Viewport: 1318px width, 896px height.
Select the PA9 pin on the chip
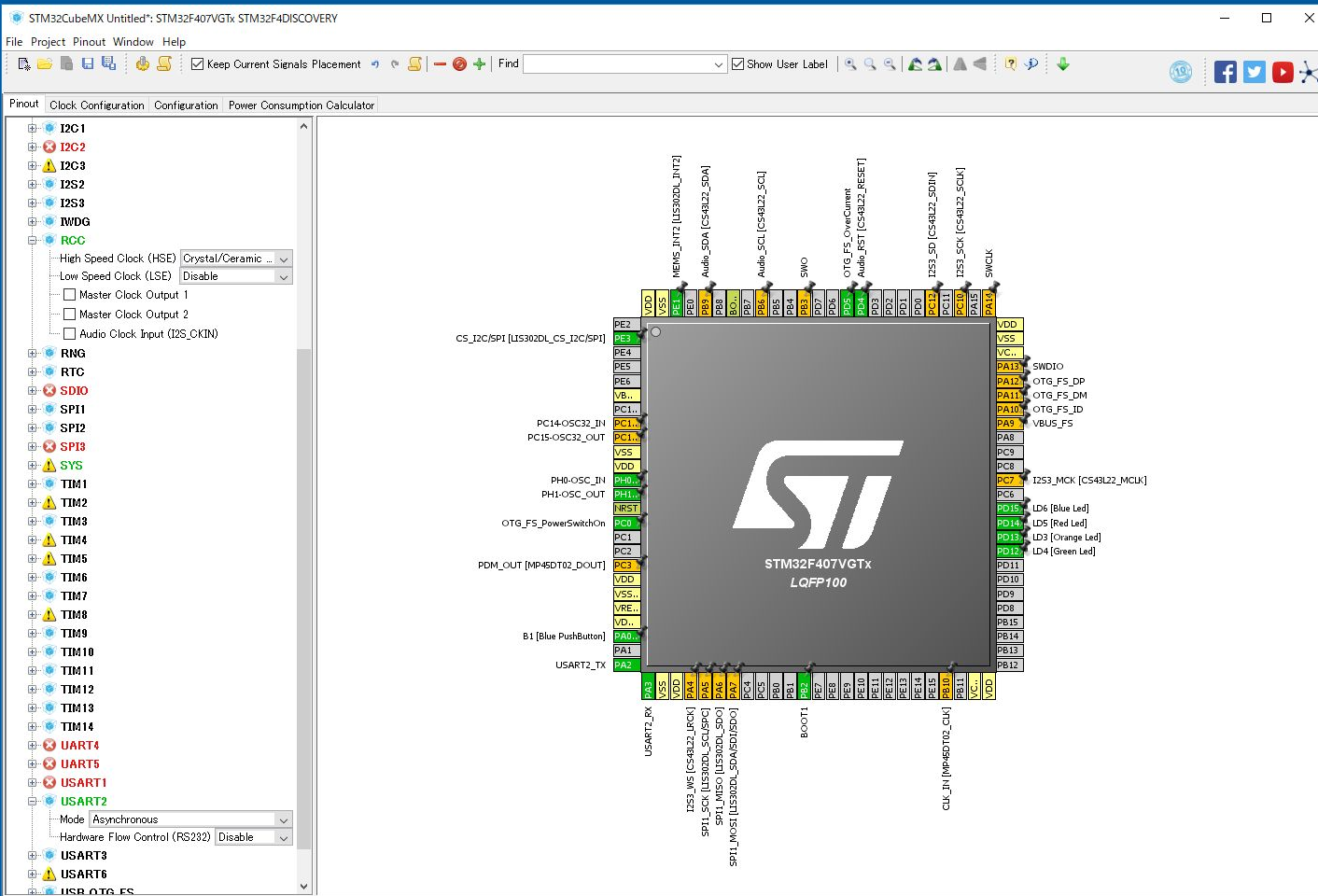[1008, 423]
